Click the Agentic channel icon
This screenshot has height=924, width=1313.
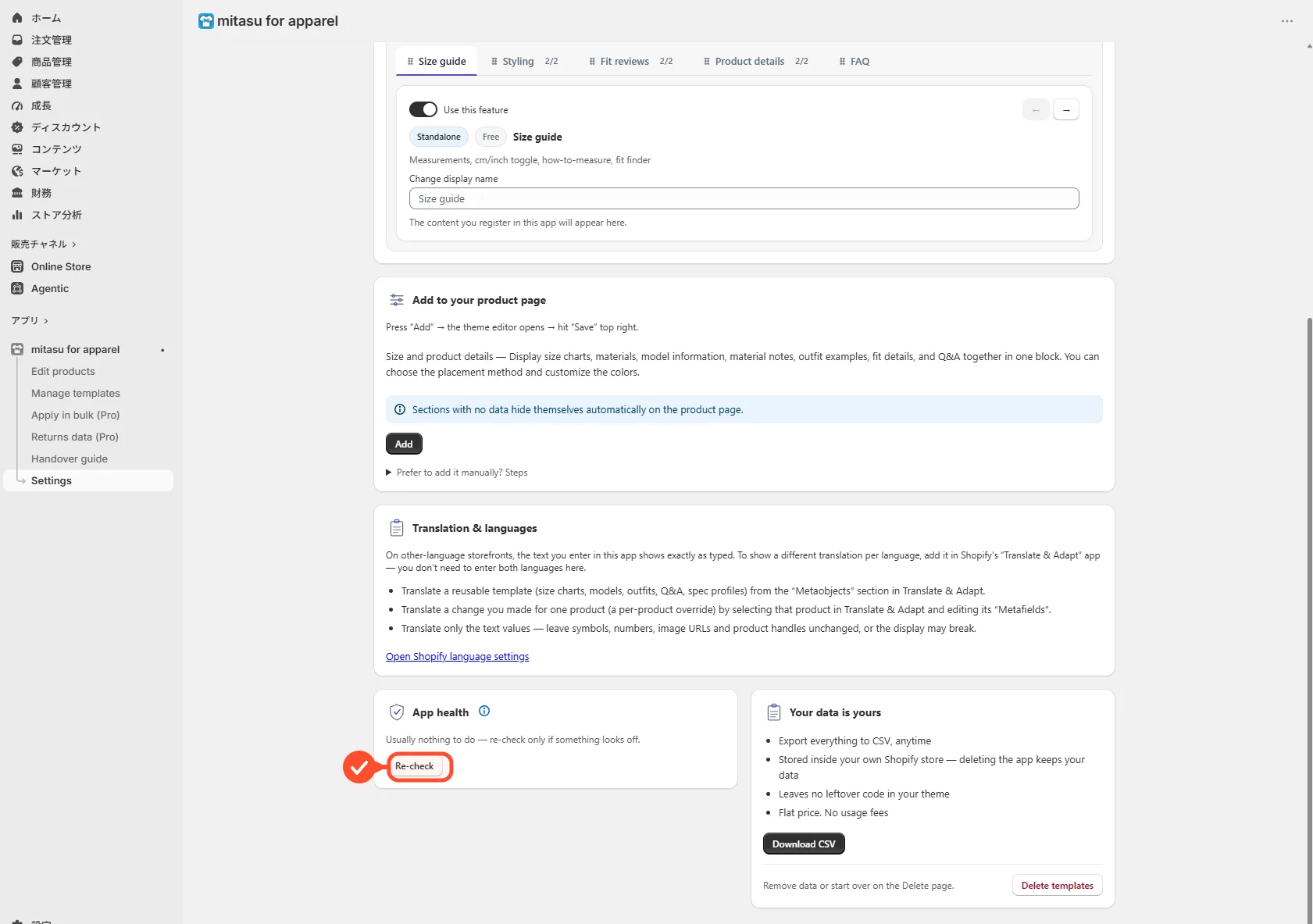pos(17,288)
